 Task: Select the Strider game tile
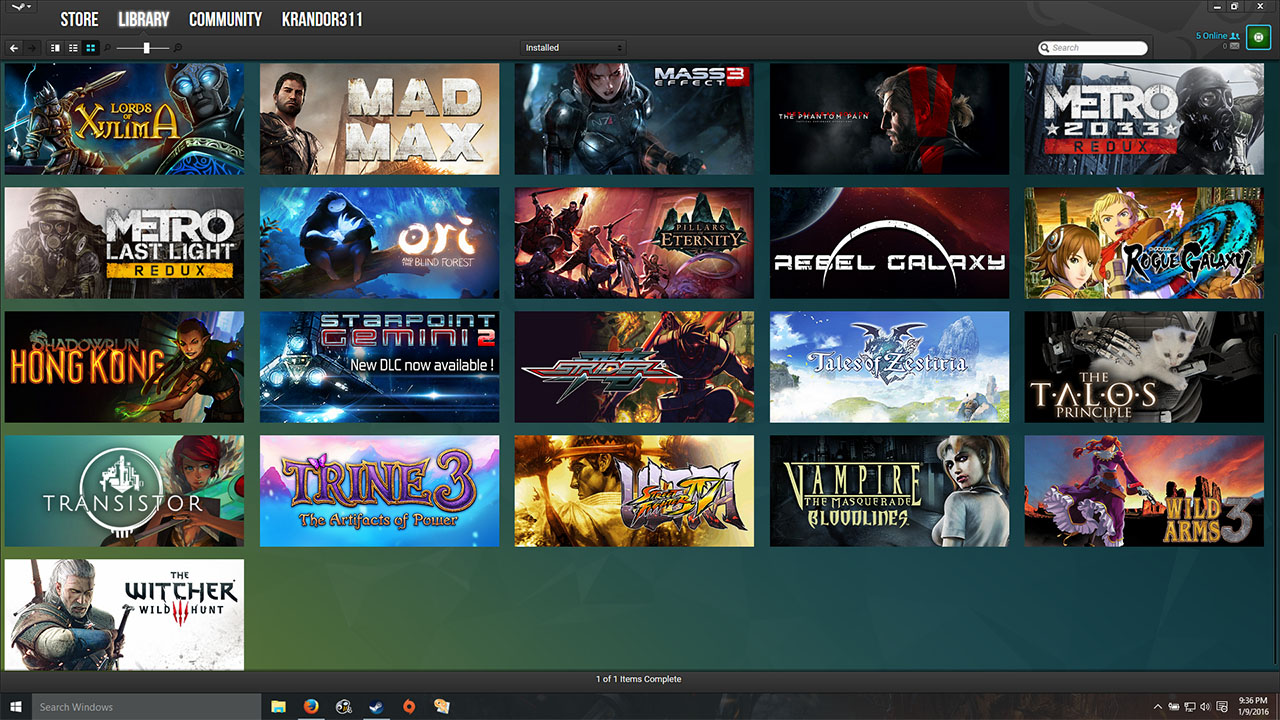(x=634, y=367)
